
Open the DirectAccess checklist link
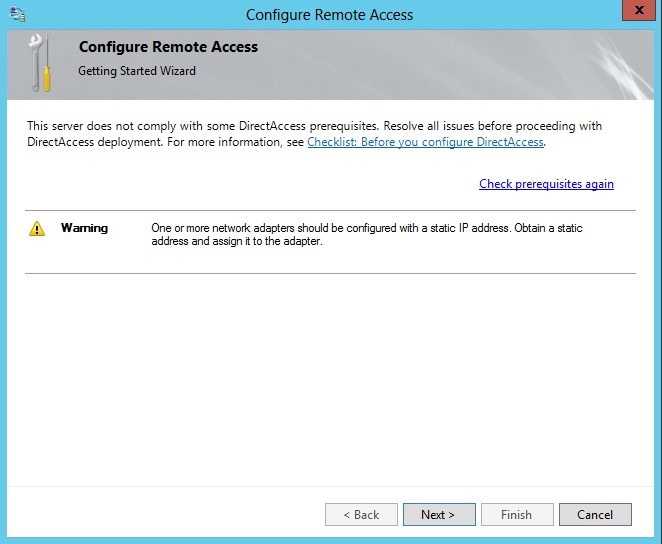click(x=425, y=142)
